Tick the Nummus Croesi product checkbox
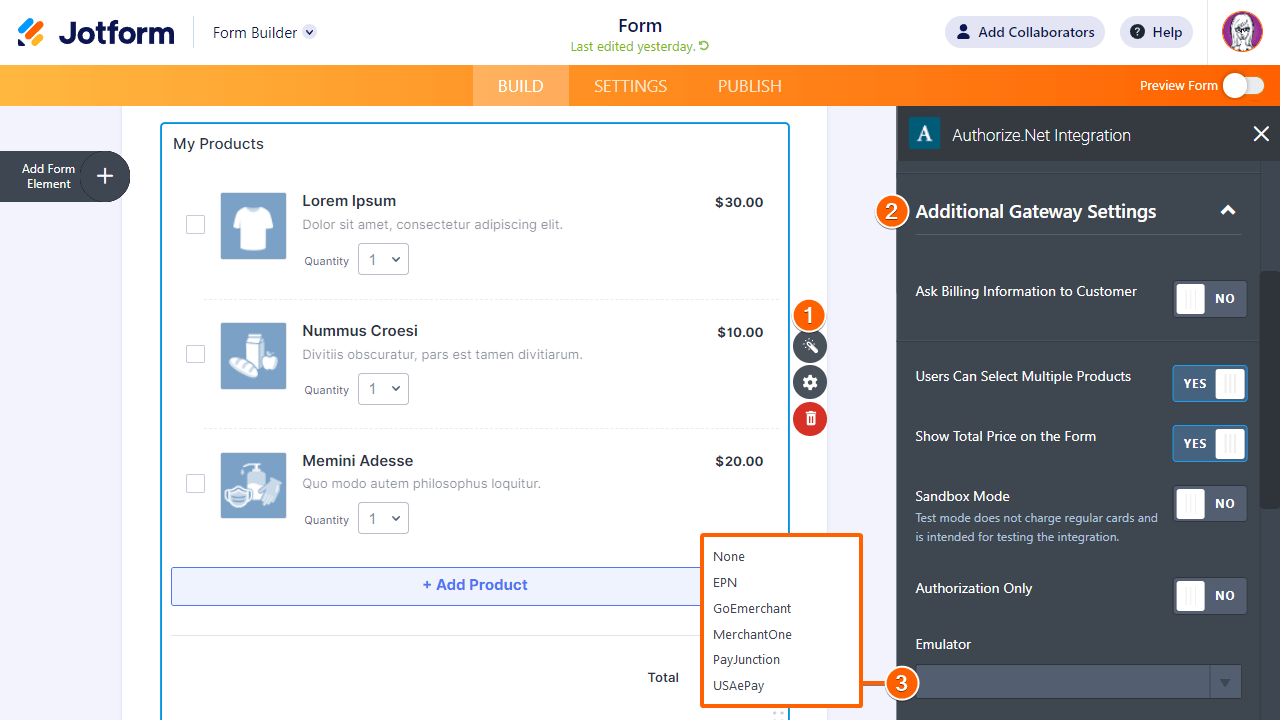This screenshot has width=1280, height=720. (195, 354)
